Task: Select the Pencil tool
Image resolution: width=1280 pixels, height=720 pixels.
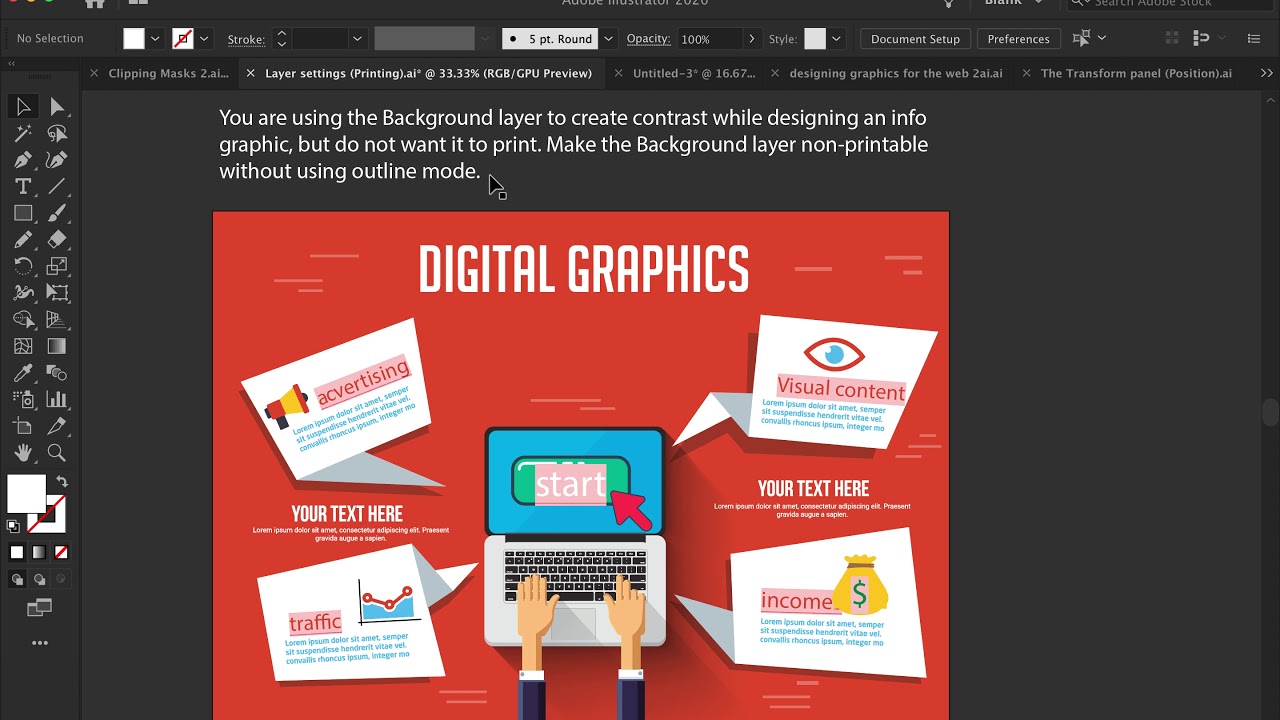Action: (23, 240)
